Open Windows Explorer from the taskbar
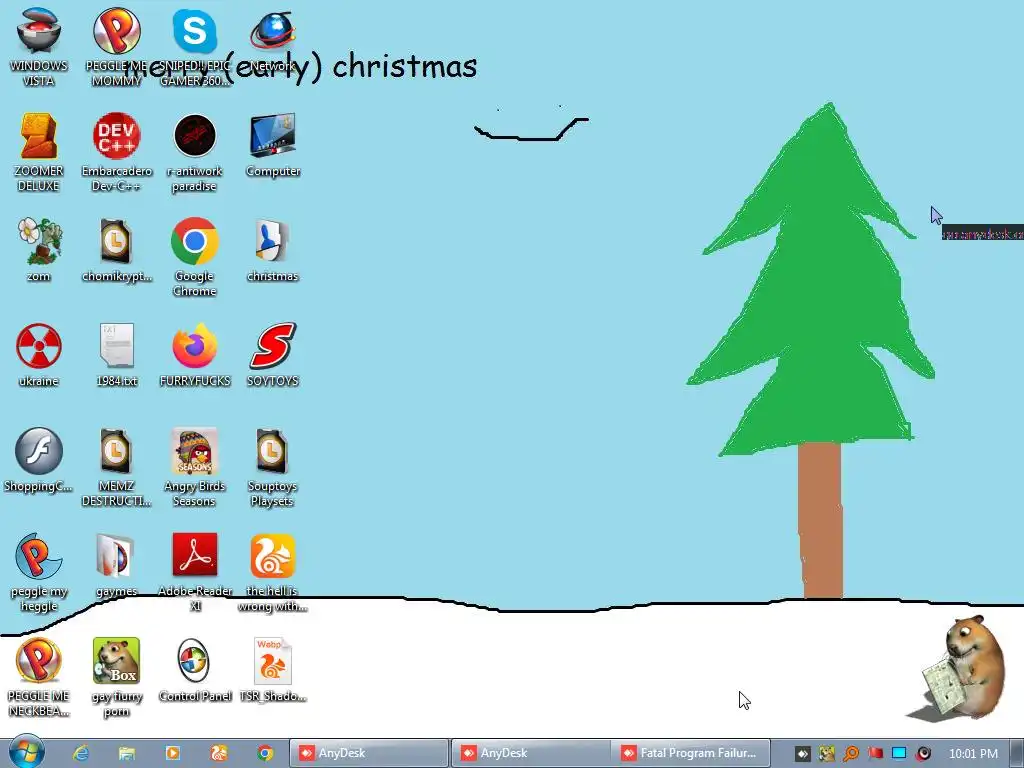 [126, 753]
